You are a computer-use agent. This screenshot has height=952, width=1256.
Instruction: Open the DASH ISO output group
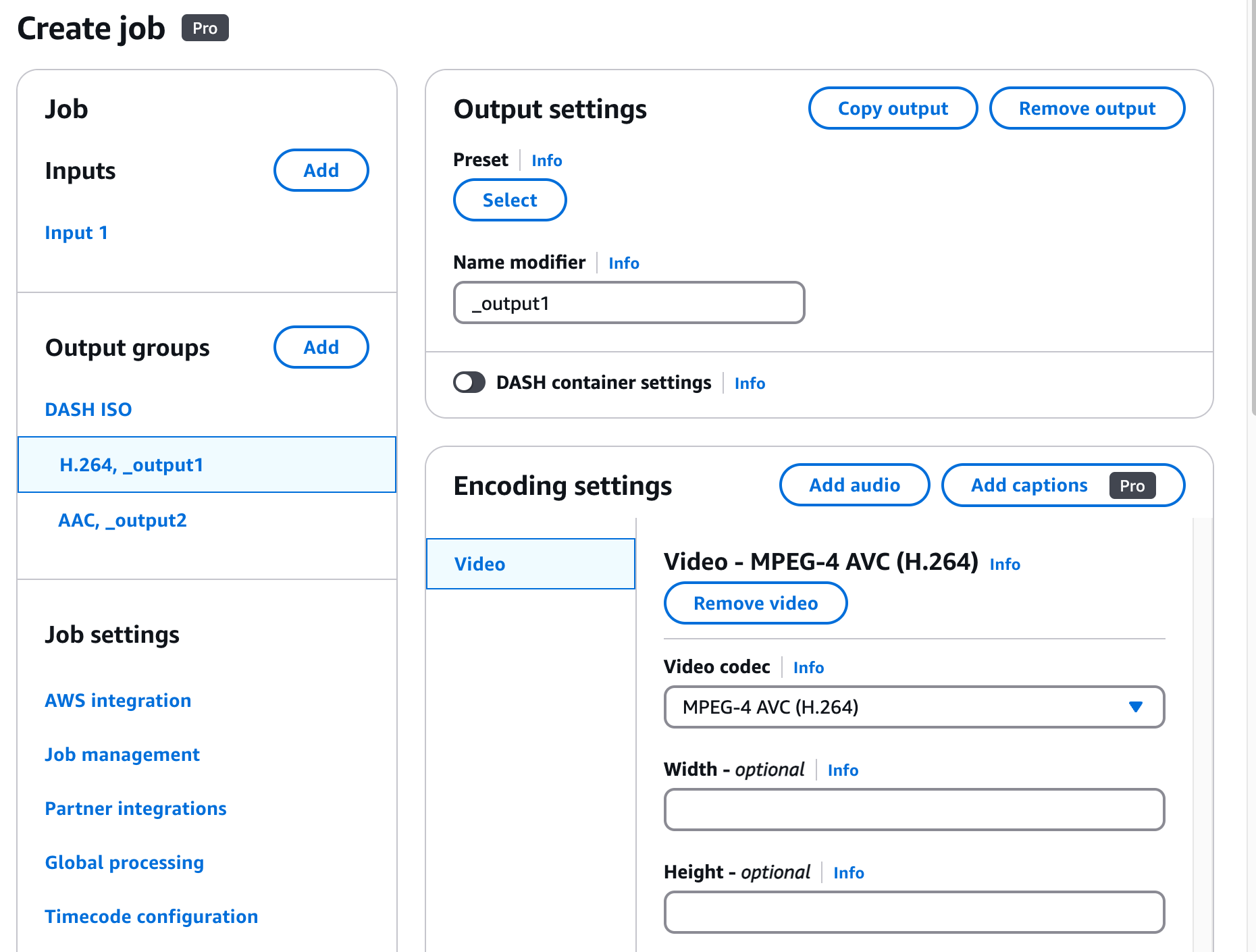(88, 409)
